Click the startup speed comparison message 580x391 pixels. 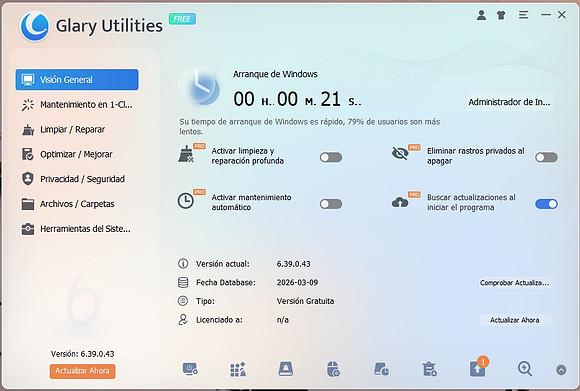click(x=310, y=127)
